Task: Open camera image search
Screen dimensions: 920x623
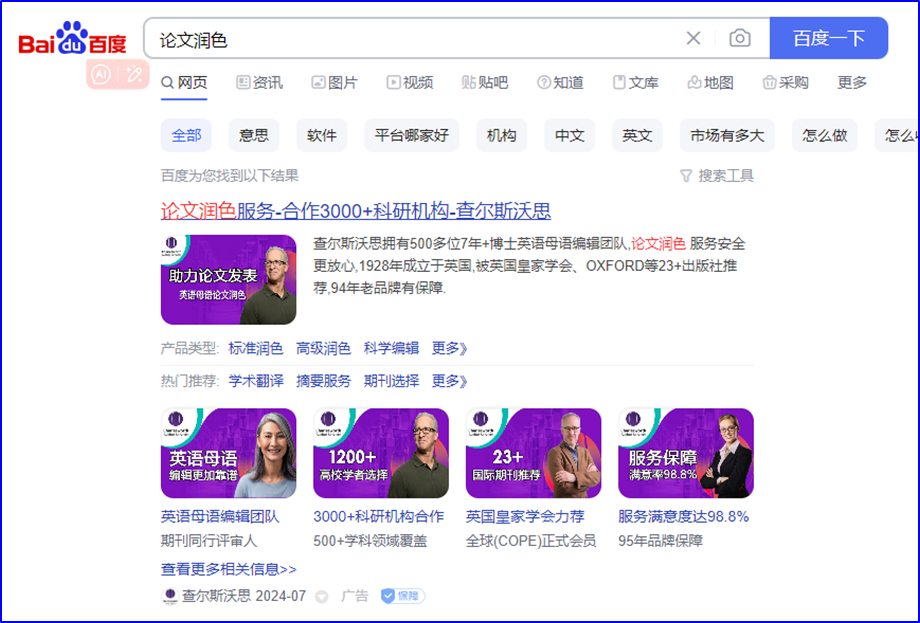Action: coord(740,38)
